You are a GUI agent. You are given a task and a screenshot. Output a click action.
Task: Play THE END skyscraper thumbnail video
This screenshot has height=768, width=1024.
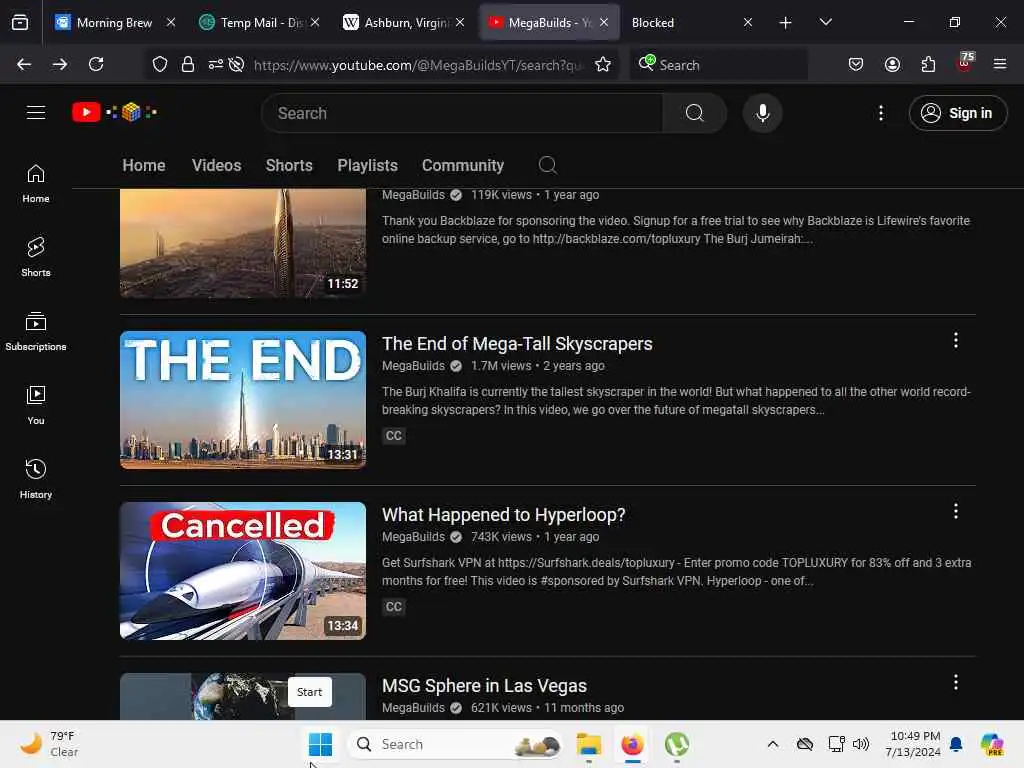pyautogui.click(x=243, y=400)
